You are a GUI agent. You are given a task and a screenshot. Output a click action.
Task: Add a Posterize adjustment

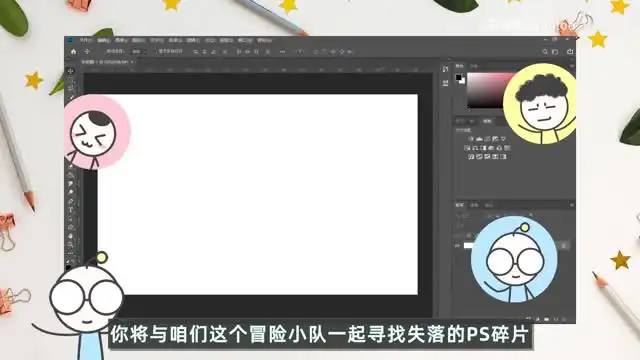click(479, 157)
